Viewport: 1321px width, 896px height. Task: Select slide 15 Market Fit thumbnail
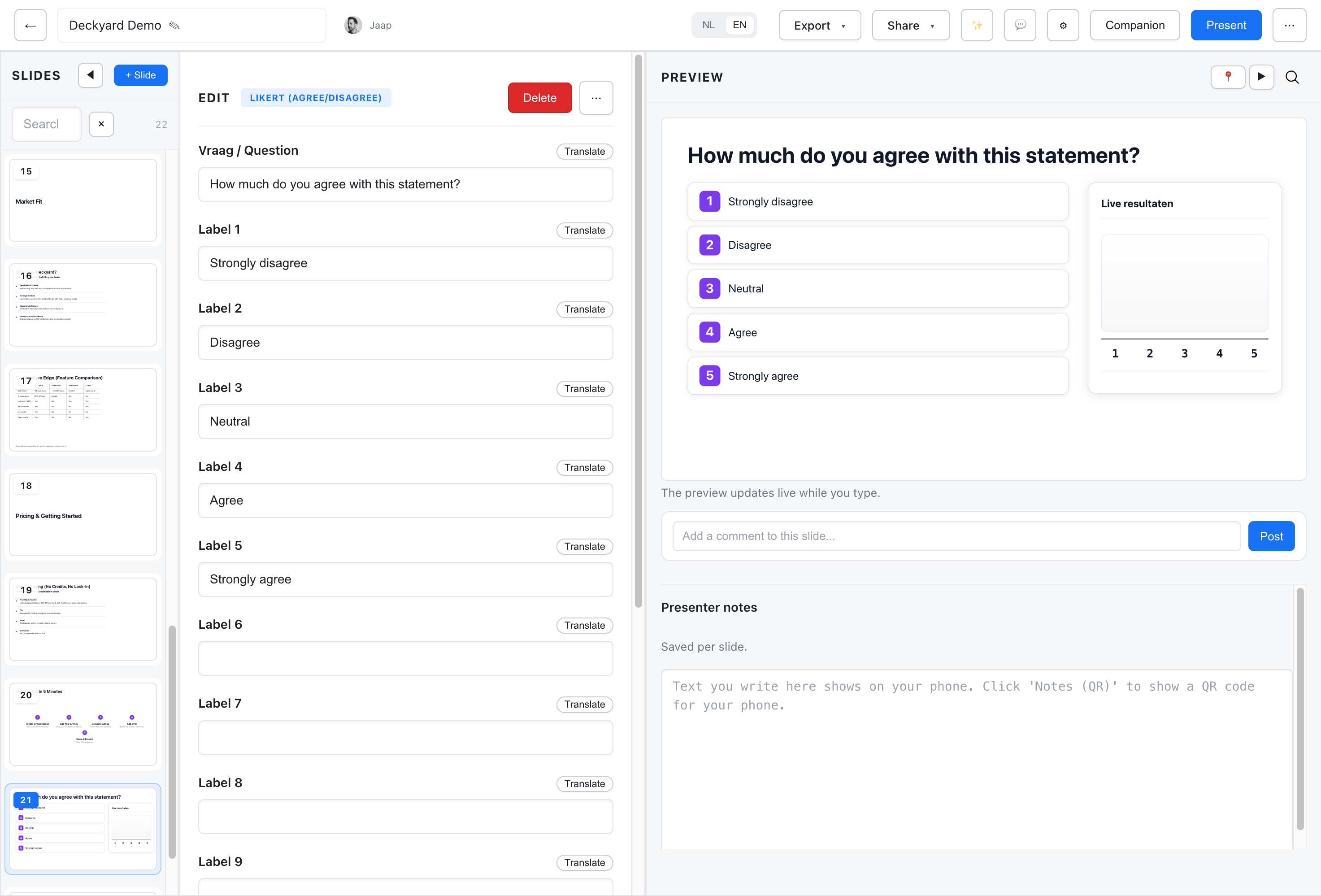coord(83,200)
